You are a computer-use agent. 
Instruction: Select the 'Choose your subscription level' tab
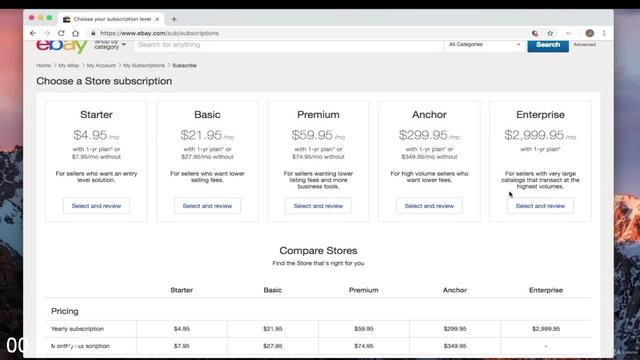point(111,19)
